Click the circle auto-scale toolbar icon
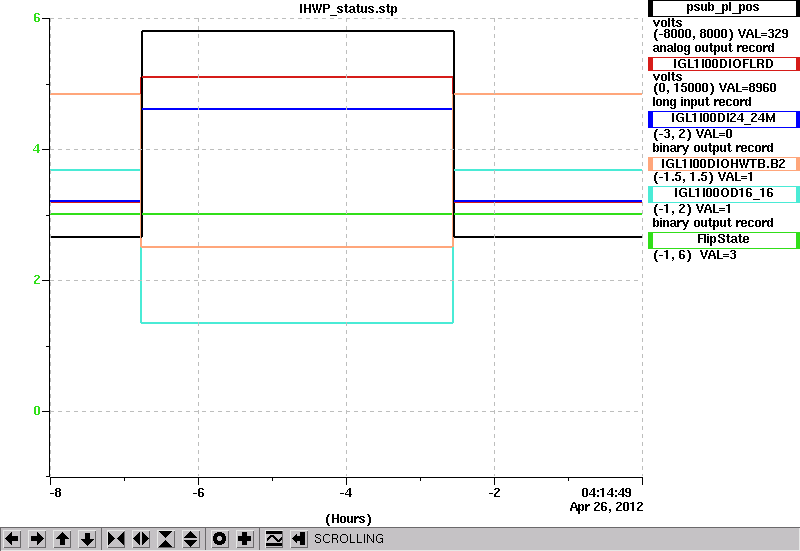Image resolution: width=800 pixels, height=551 pixels. tap(219, 539)
